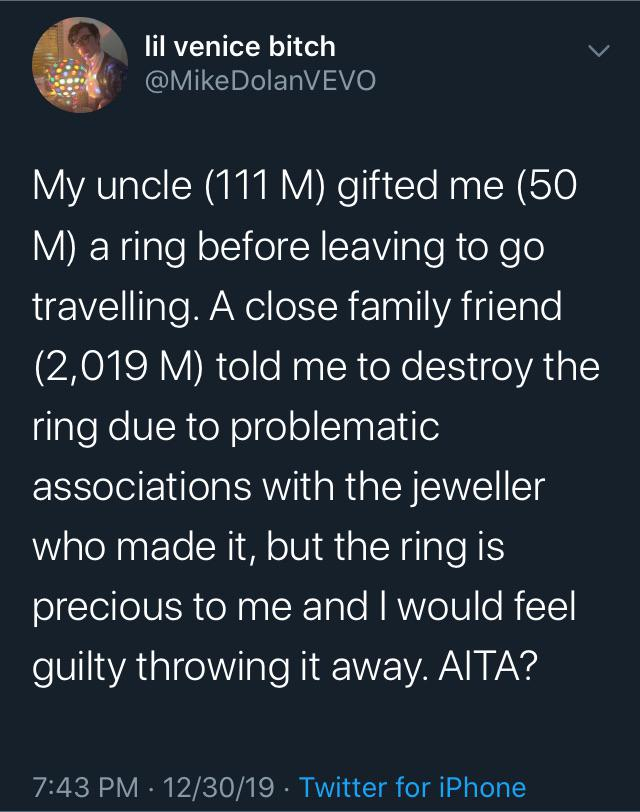
Task: Click the word jeweller in the tweet
Action: pos(478,487)
